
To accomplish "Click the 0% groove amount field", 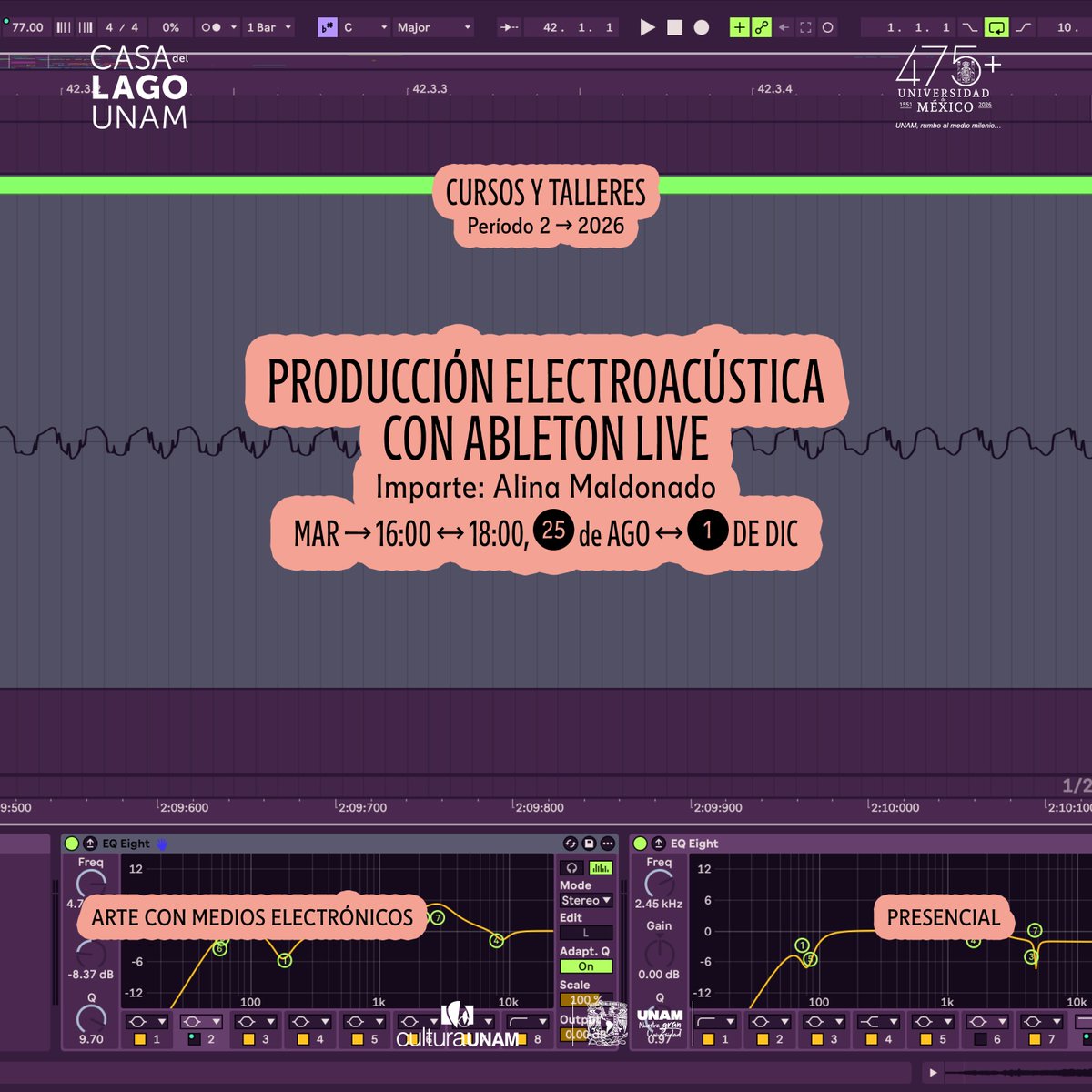I will 170,27.
